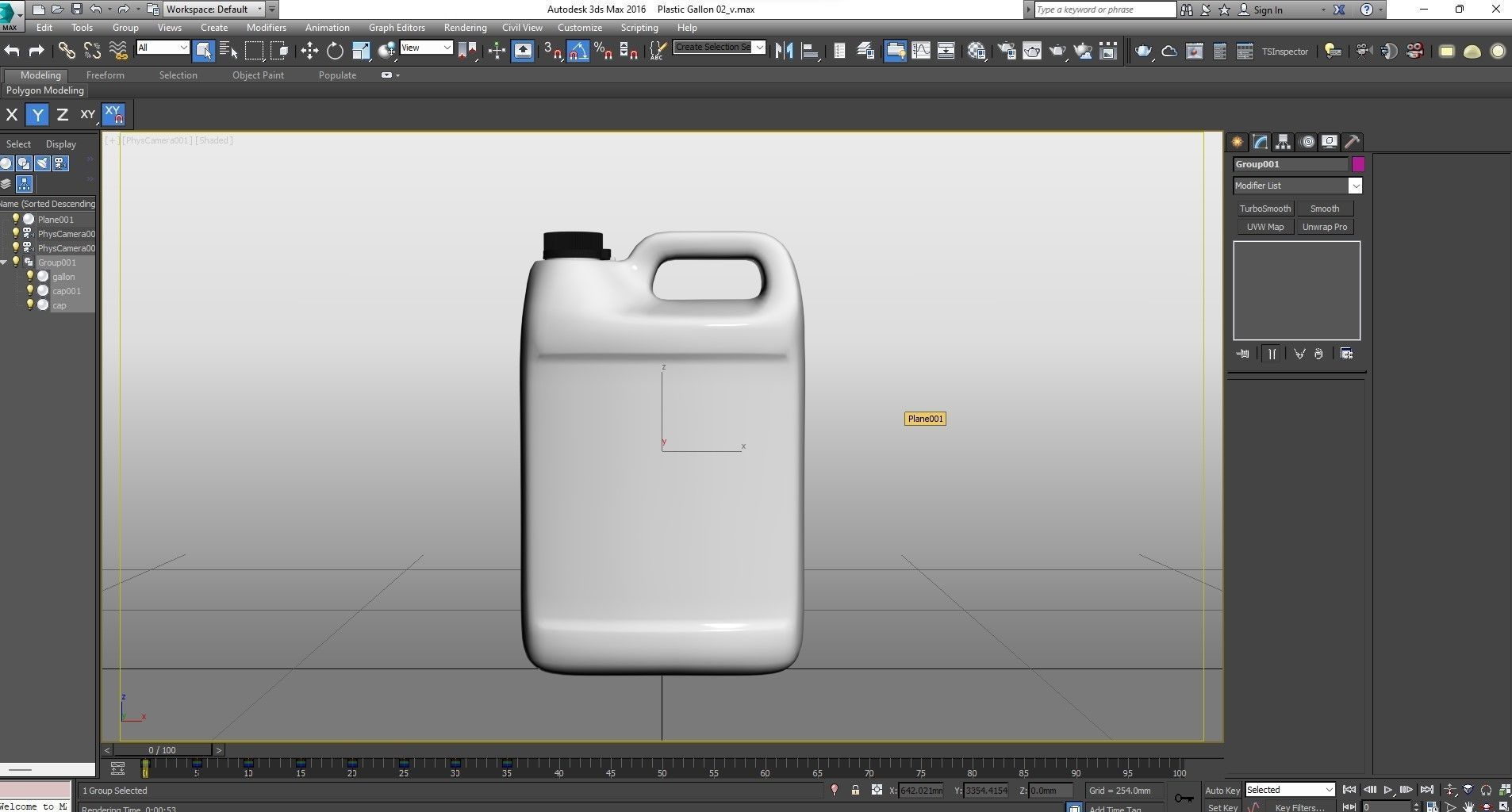Switch to the Freeform ribbon tab
1512x812 pixels.
click(106, 75)
